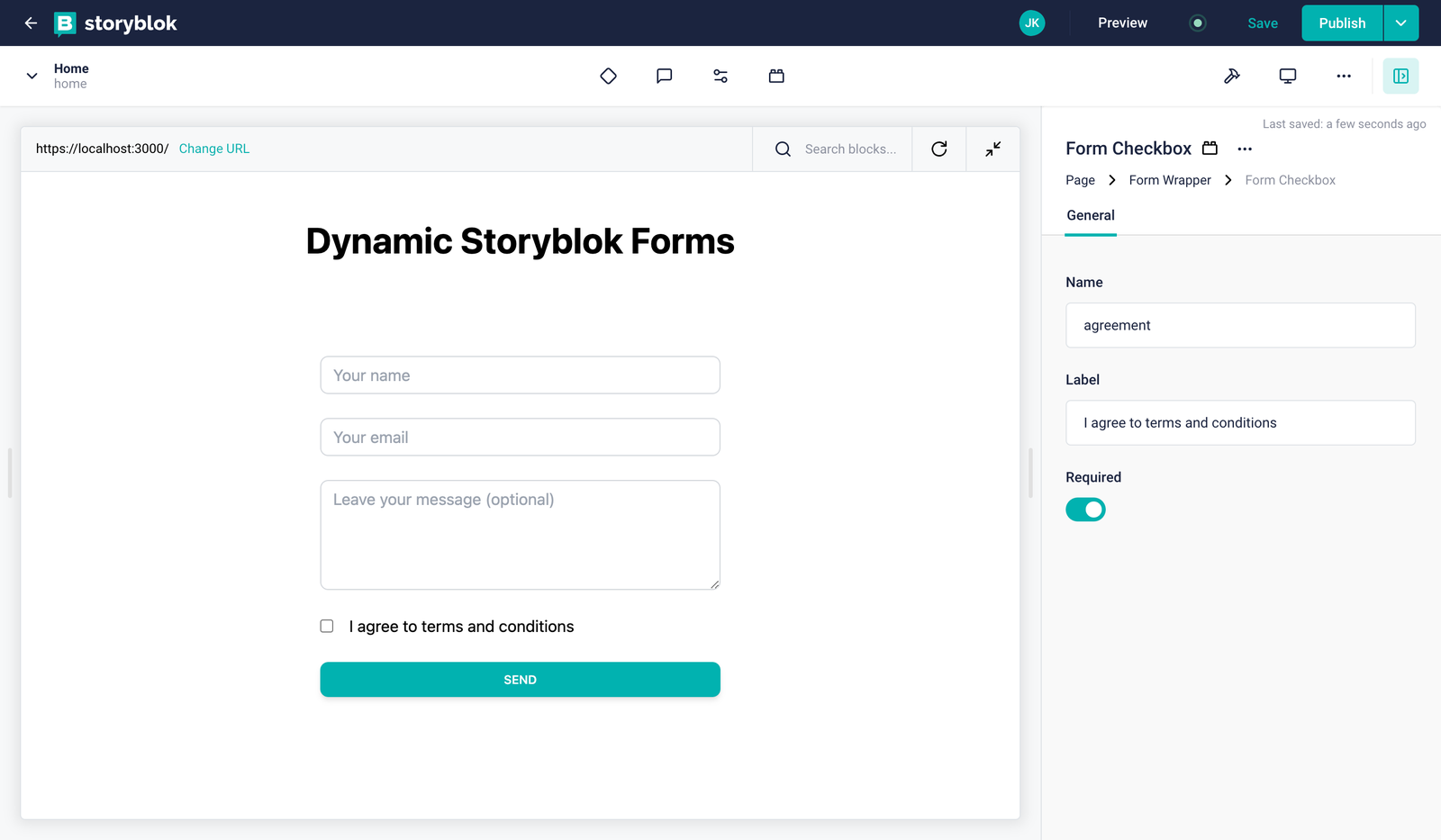Click the Save button
This screenshot has height=840, width=1441.
pos(1263,23)
